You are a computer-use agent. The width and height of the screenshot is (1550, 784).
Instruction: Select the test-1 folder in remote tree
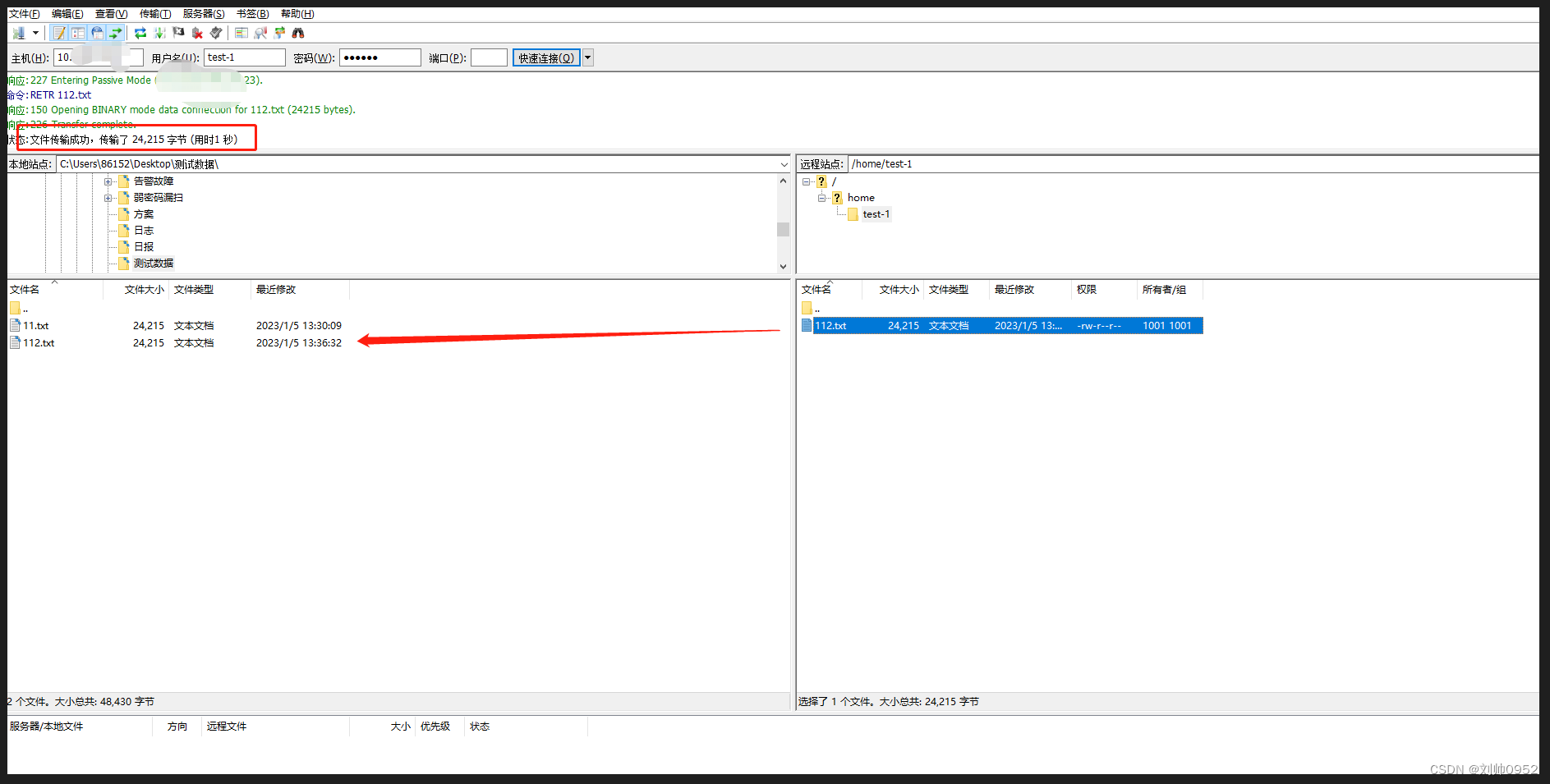point(876,214)
